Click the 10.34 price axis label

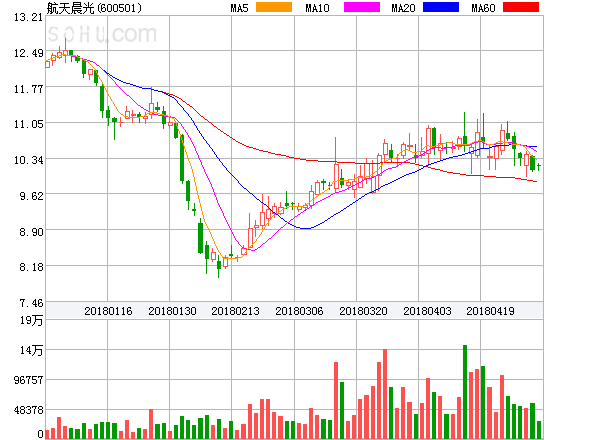tap(28, 160)
